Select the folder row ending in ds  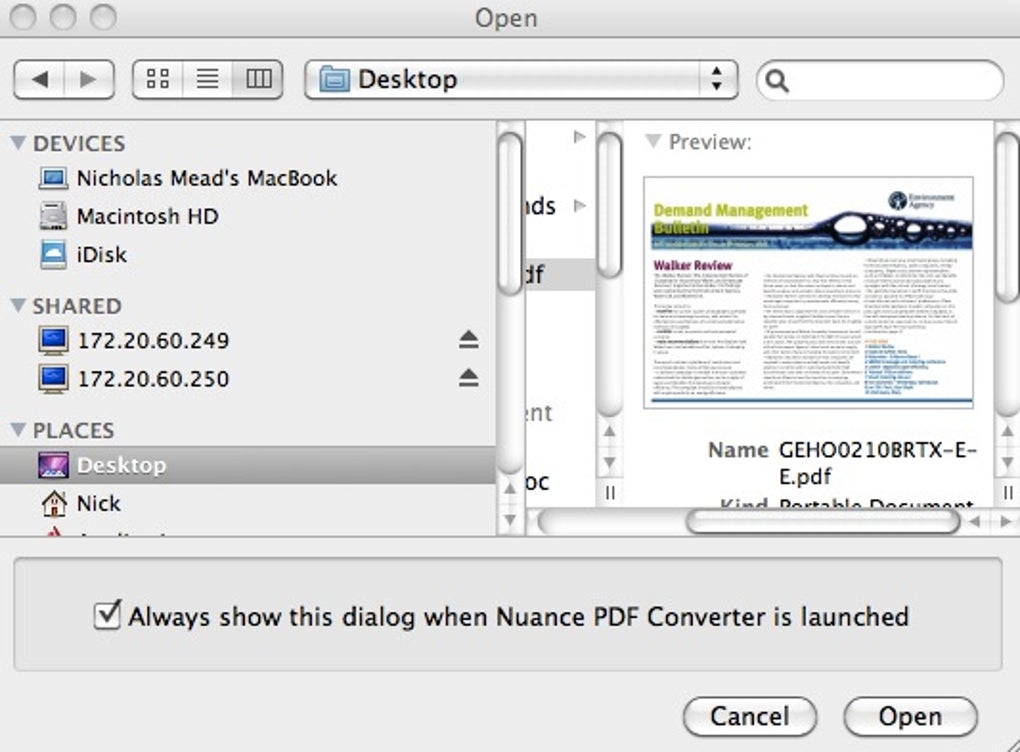[560, 206]
